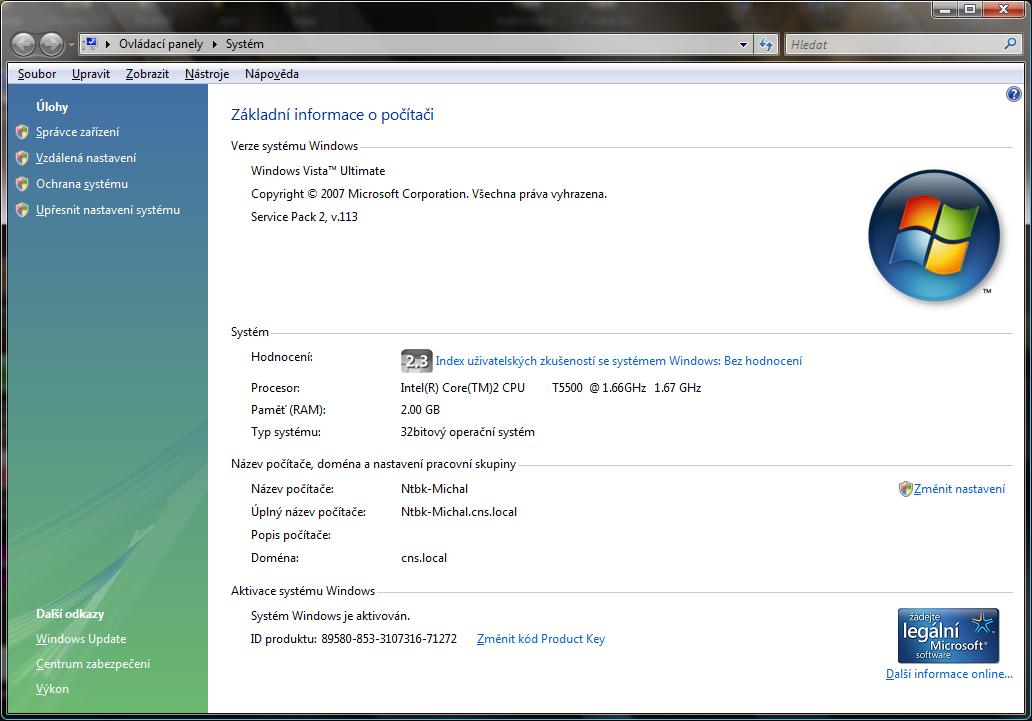Click the magnifier search icon

point(1010,44)
